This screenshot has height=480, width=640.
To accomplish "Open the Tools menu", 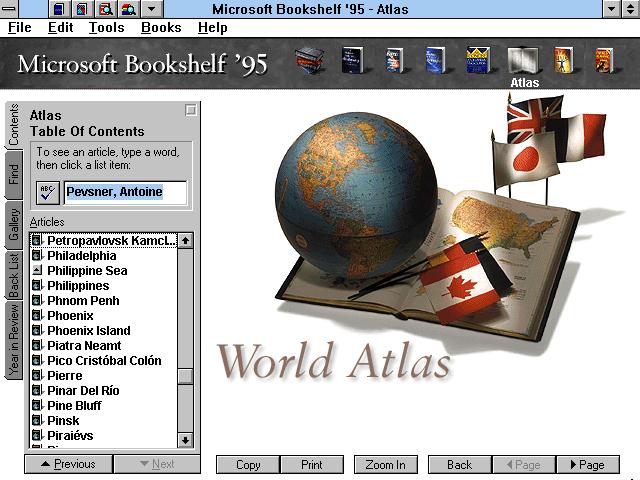I will (107, 27).
